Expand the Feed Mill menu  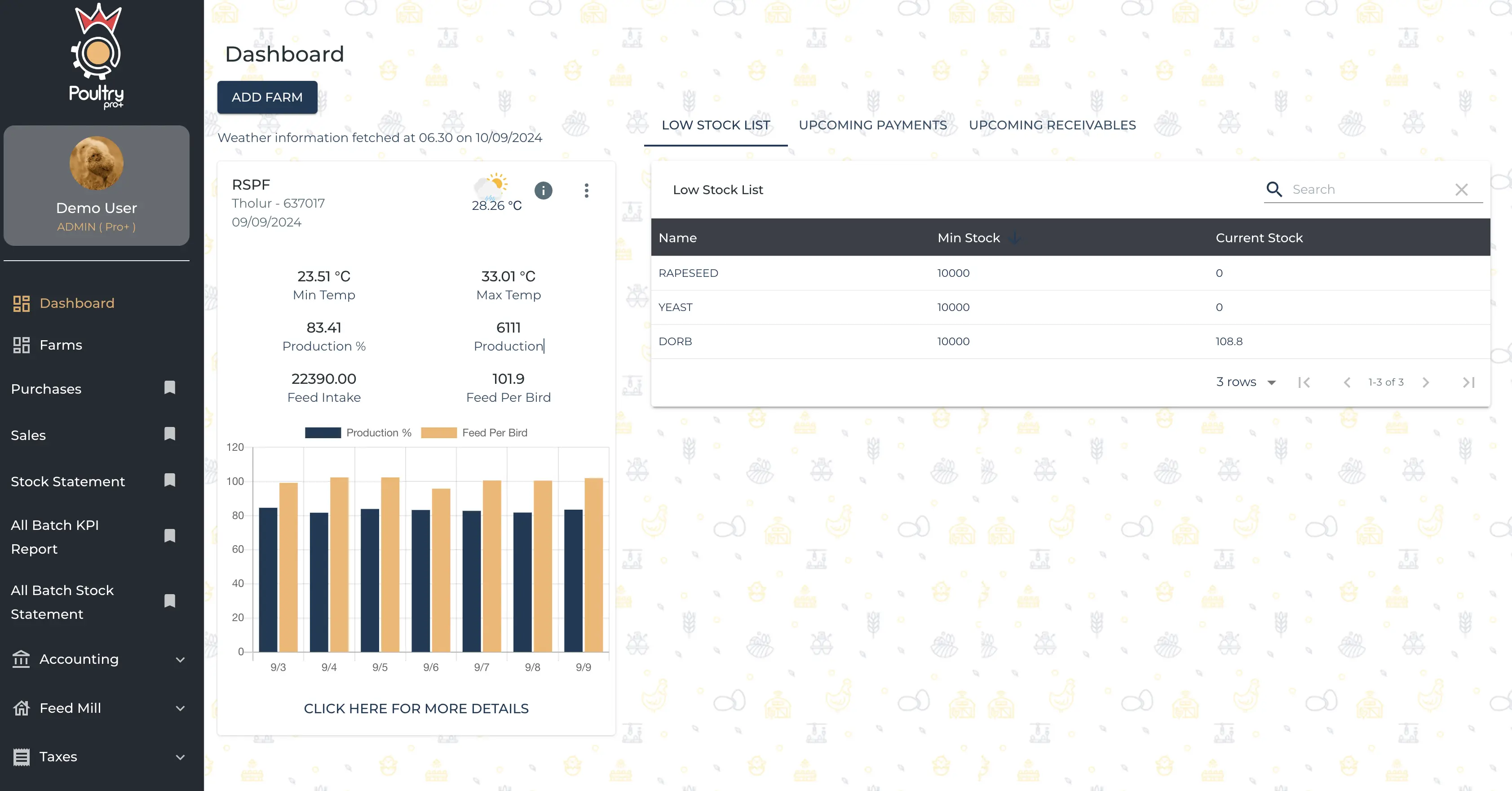[180, 708]
